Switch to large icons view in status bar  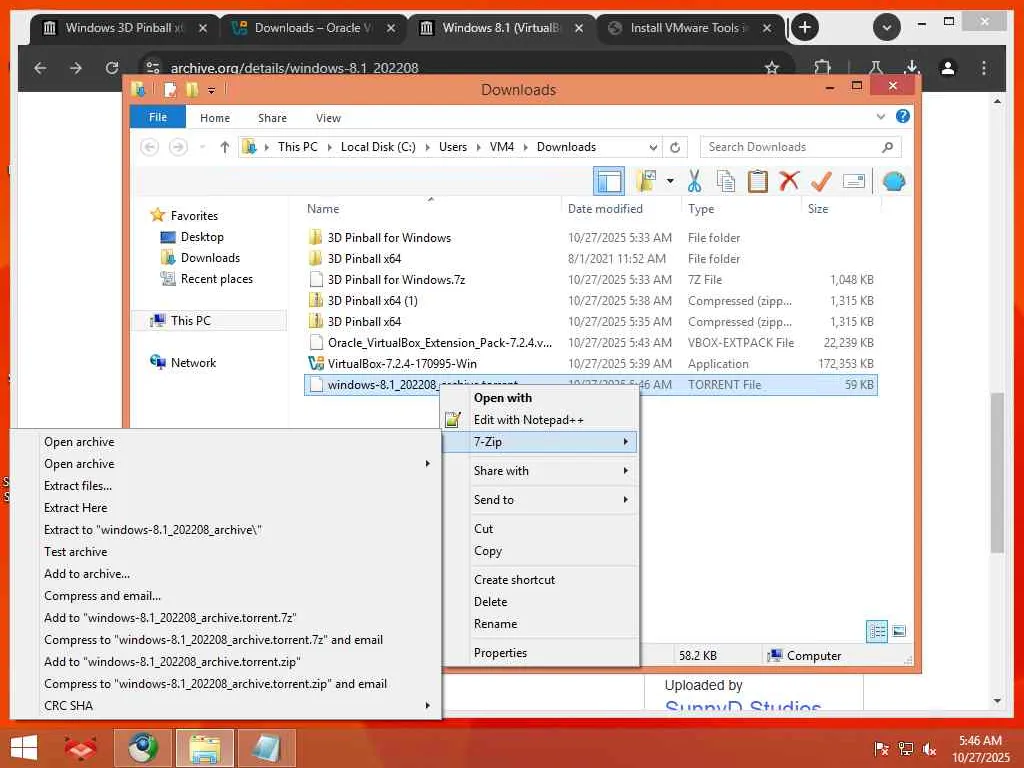(899, 631)
